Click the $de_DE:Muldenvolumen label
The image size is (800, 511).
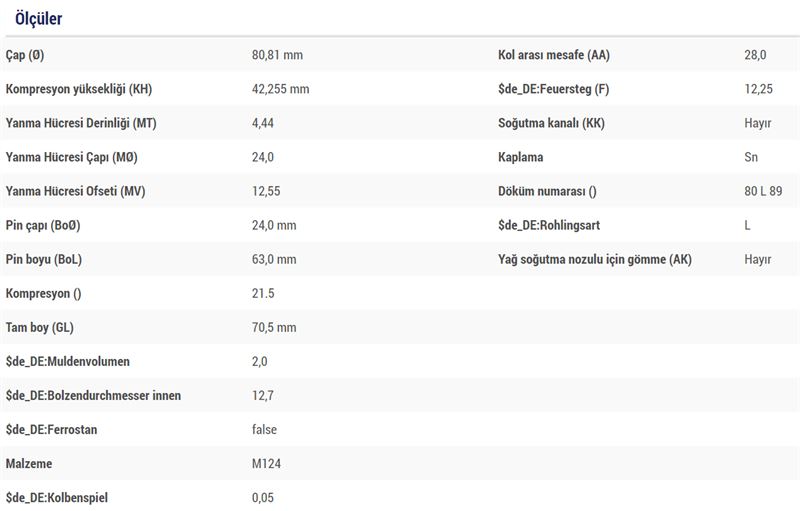(67, 362)
